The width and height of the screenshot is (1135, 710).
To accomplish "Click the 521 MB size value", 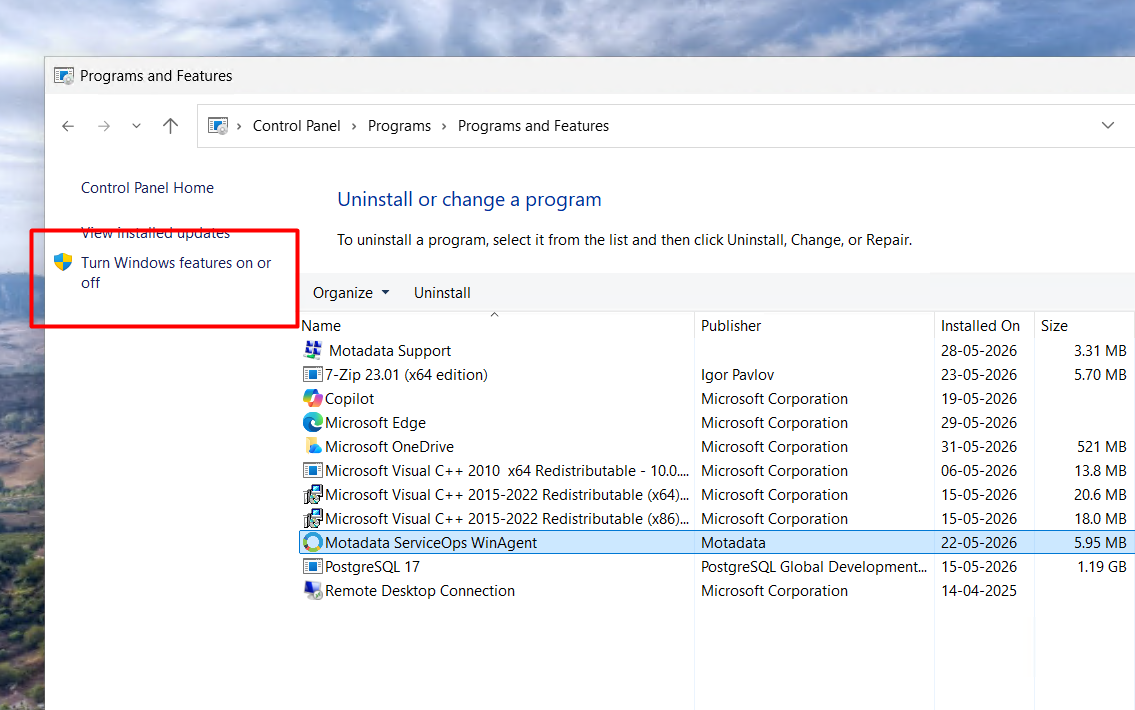I will pyautogui.click(x=1102, y=447).
